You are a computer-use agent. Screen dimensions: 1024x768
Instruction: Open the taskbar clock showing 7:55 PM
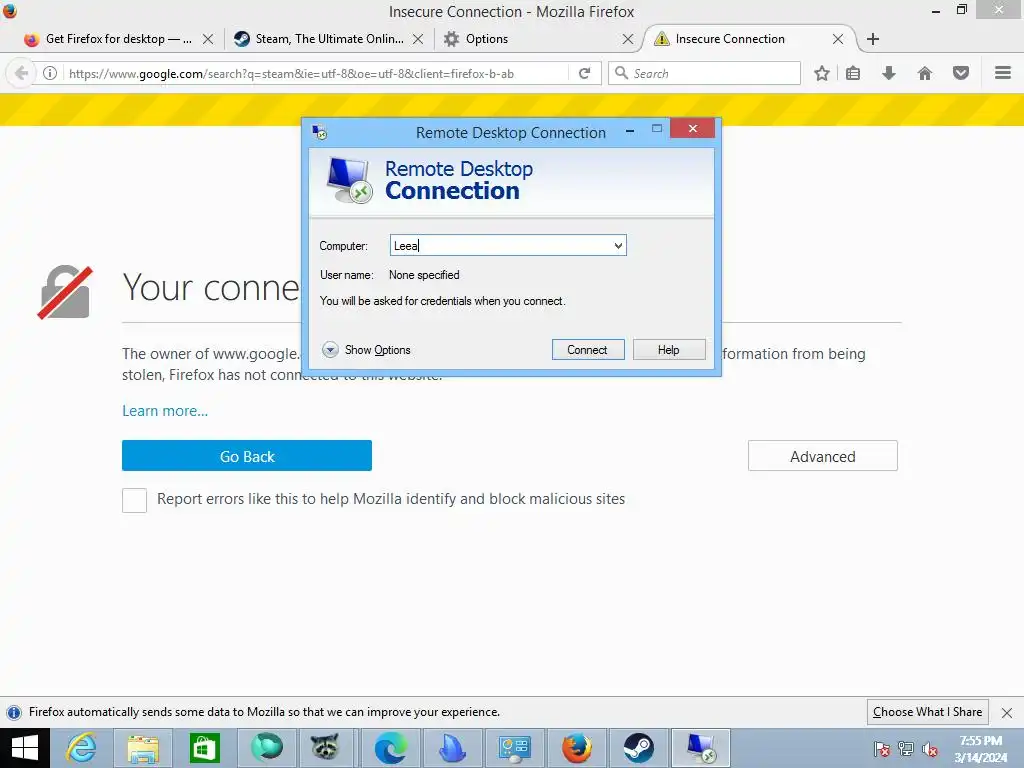[980, 749]
